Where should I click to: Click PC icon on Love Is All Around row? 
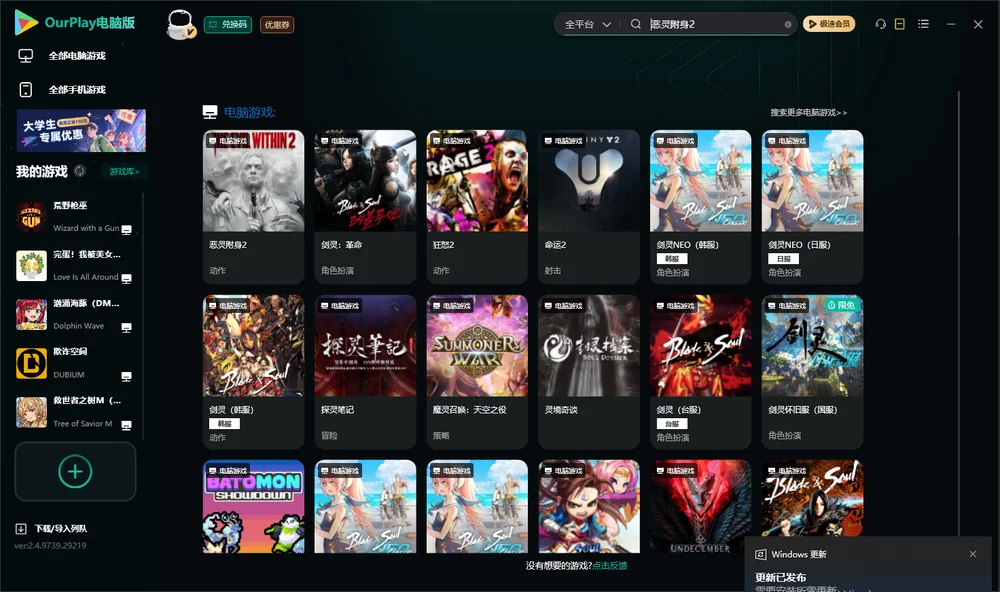126,278
